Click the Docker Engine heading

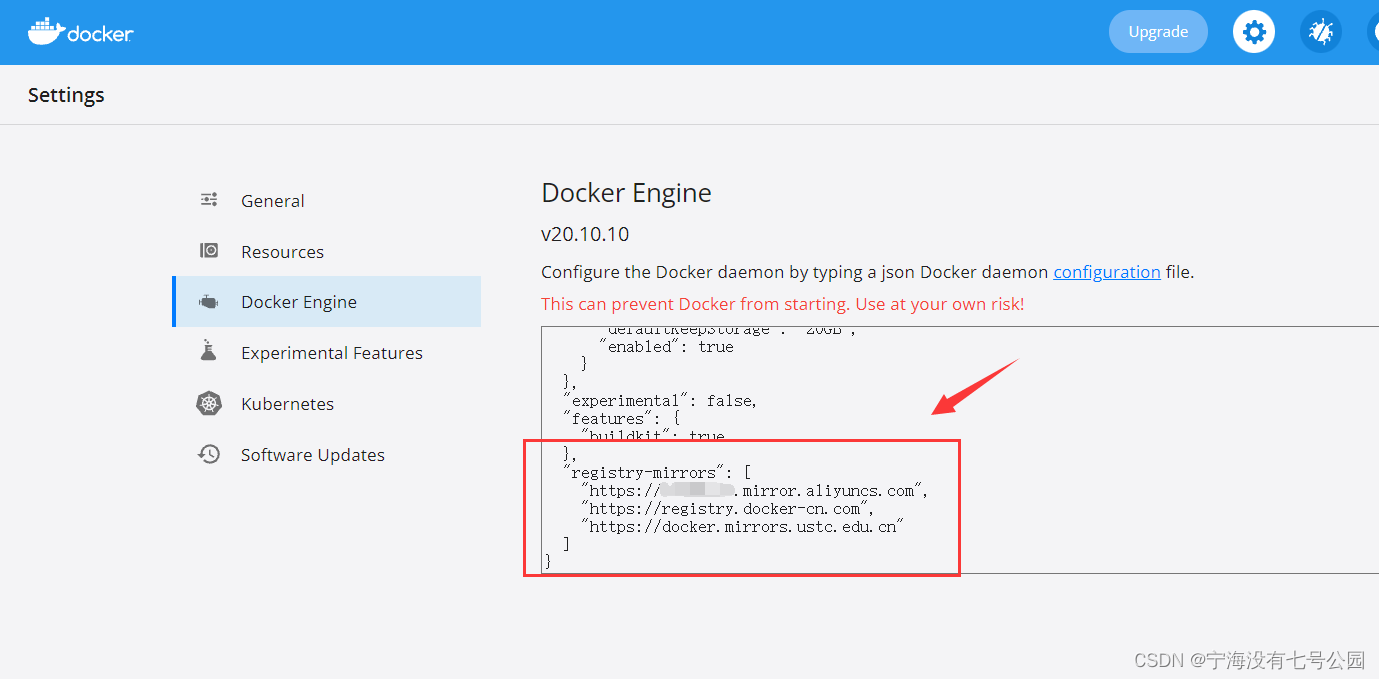[626, 192]
